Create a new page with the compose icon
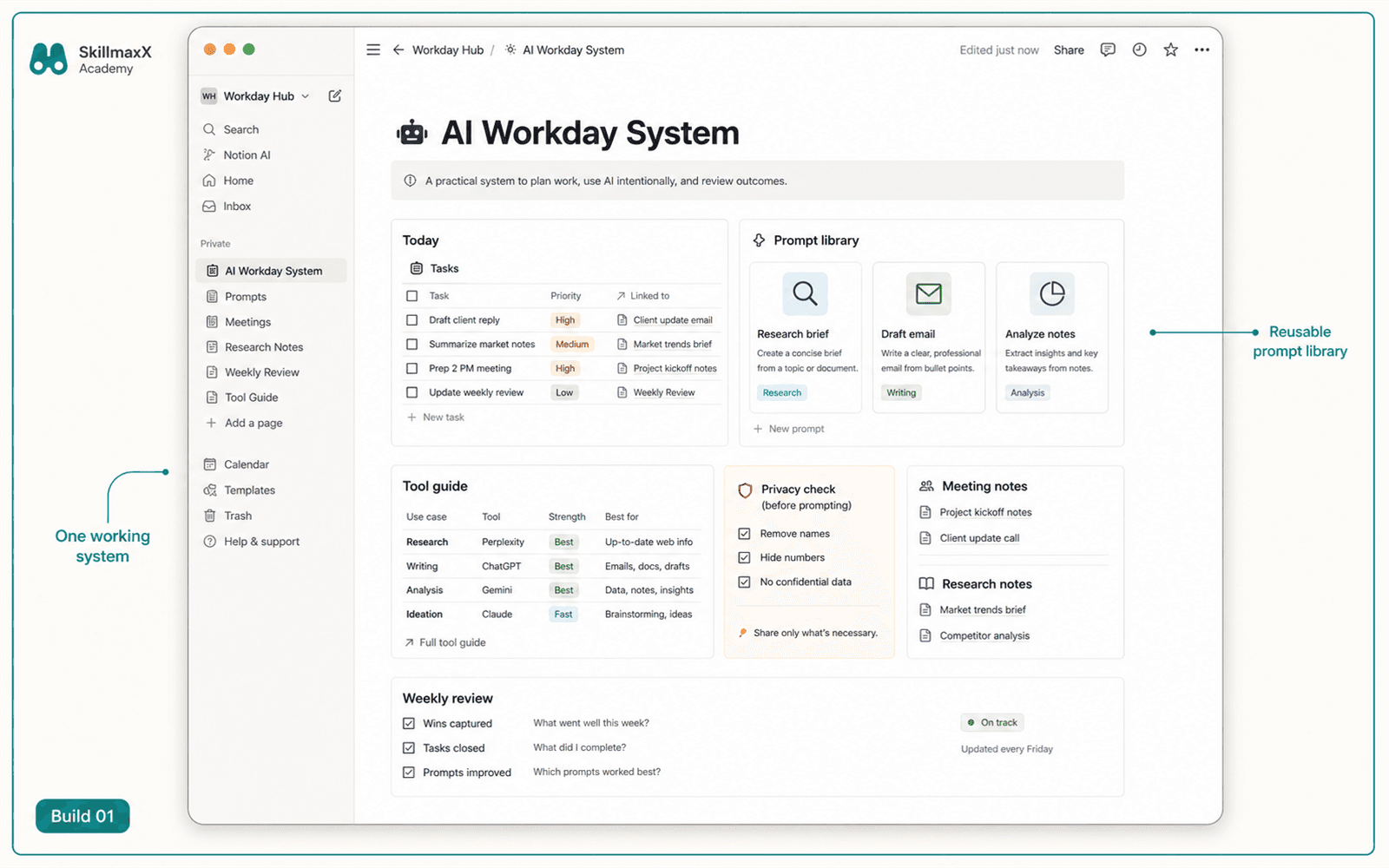Image resolution: width=1389 pixels, height=868 pixels. click(x=335, y=96)
